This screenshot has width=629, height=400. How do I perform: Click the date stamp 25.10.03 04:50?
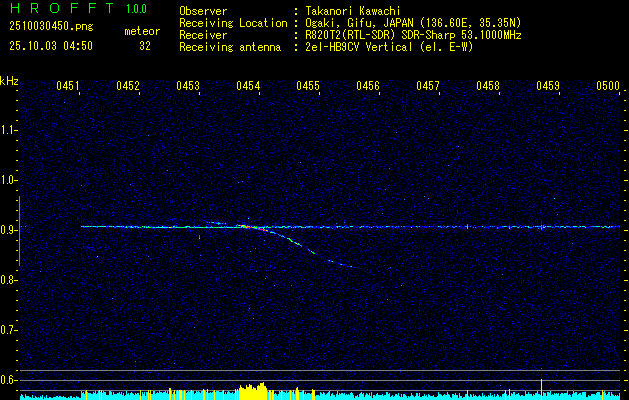pyautogui.click(x=50, y=45)
